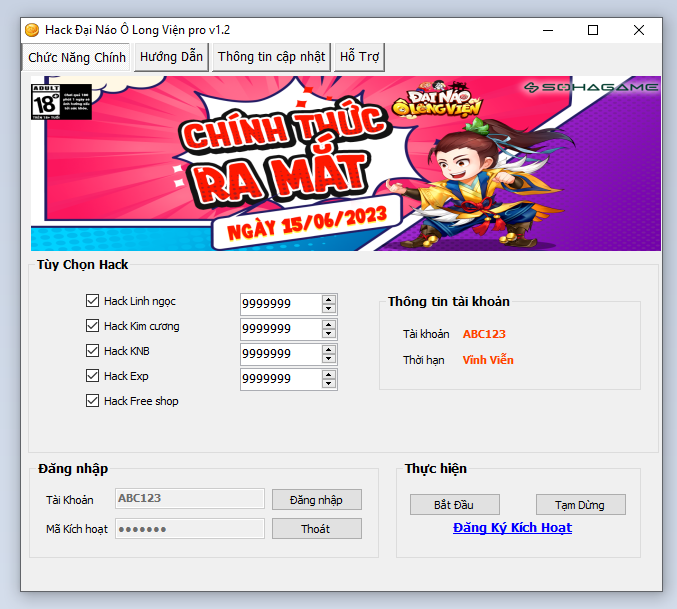Select the Hỗ Trợ tab
Screen dimensions: 677x609
359,57
